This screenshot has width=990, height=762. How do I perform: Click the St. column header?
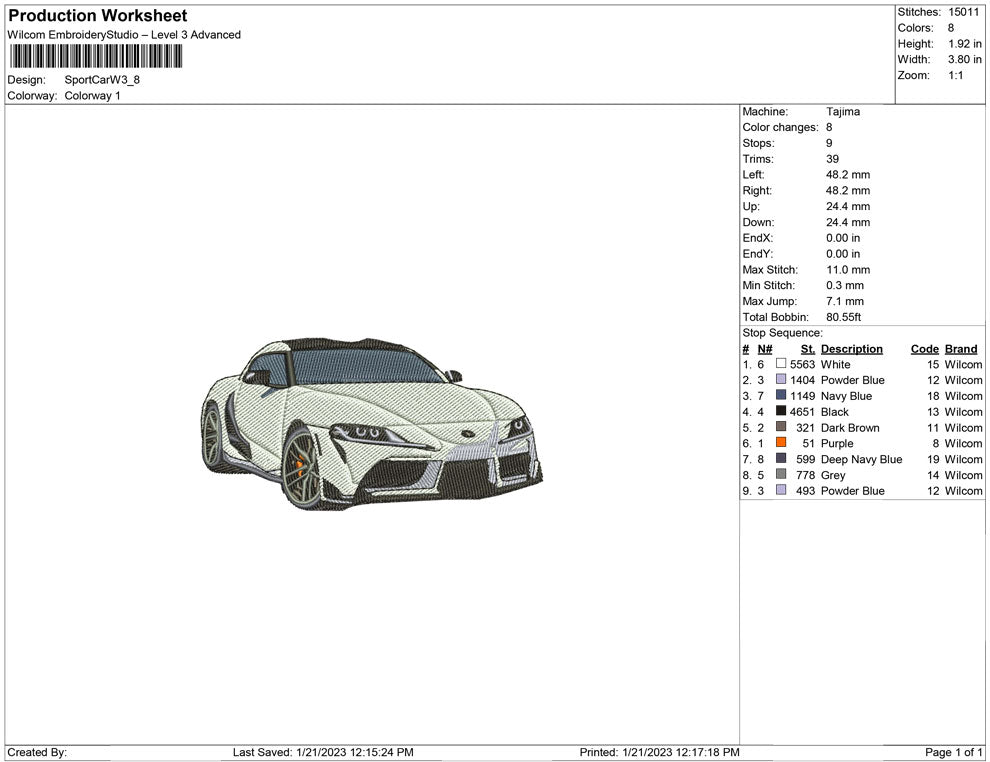tap(807, 349)
